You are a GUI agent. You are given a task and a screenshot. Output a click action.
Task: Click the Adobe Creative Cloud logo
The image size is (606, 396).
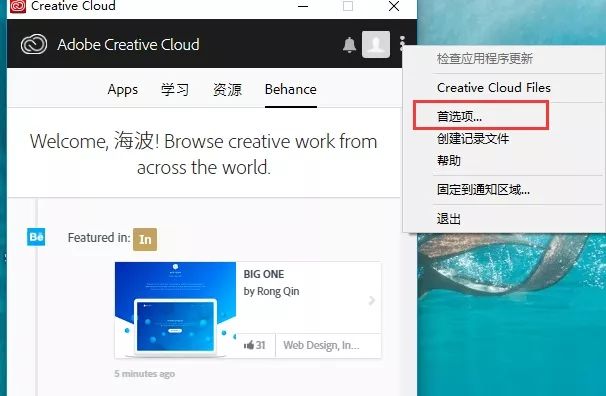coord(34,44)
